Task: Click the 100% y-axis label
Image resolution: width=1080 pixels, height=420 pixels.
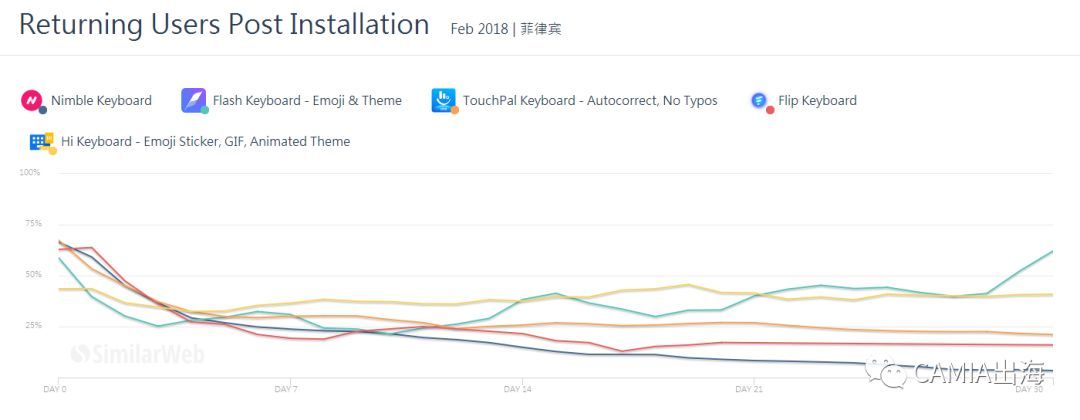Action: point(30,173)
